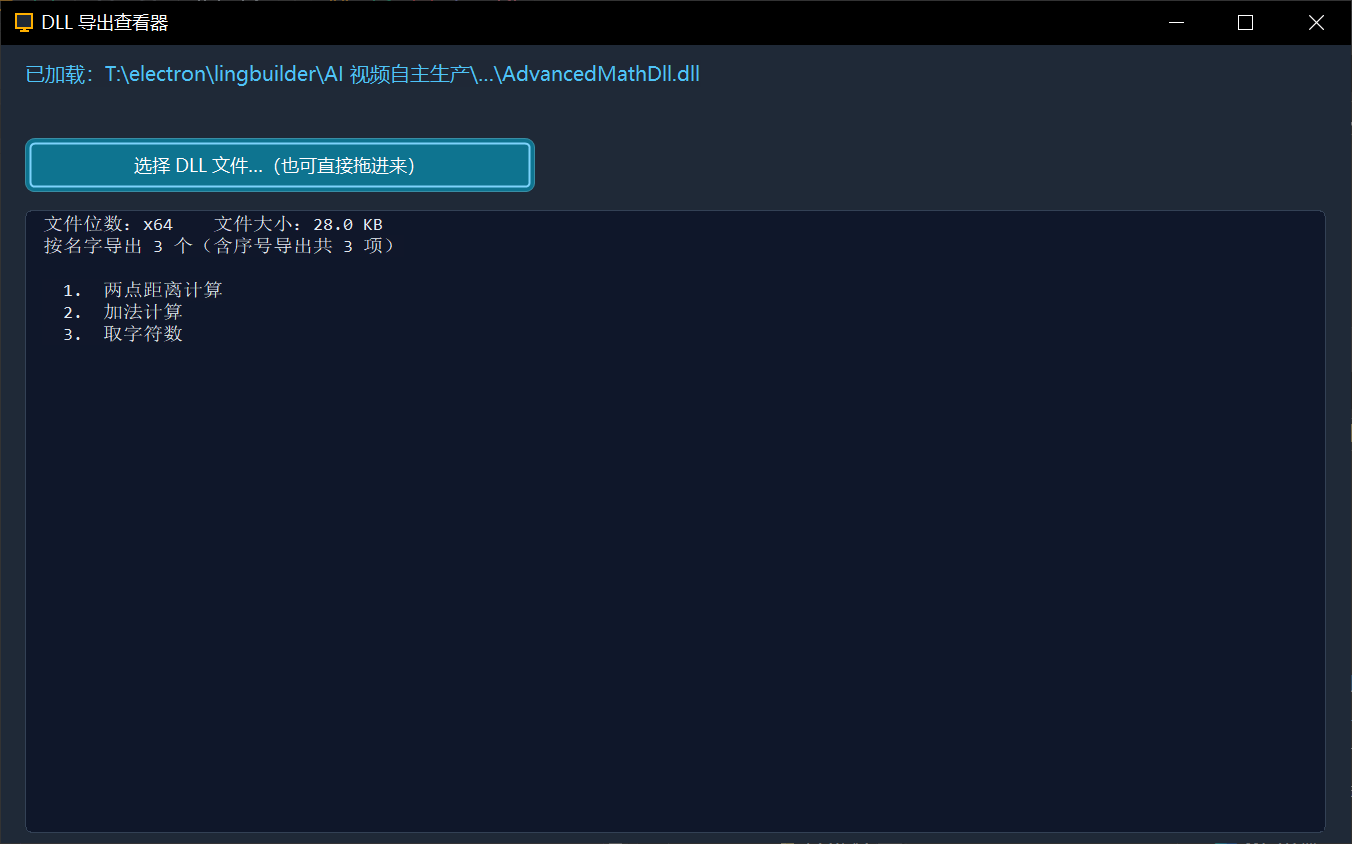
Task: Click the 按名字导出 3 个 summary line
Action: click(219, 246)
